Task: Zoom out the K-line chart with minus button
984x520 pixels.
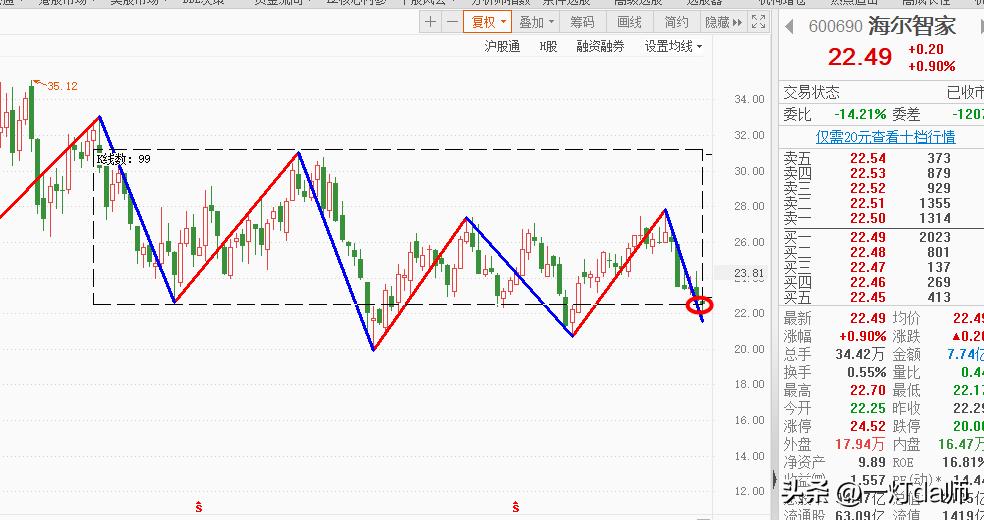Action: coord(452,23)
